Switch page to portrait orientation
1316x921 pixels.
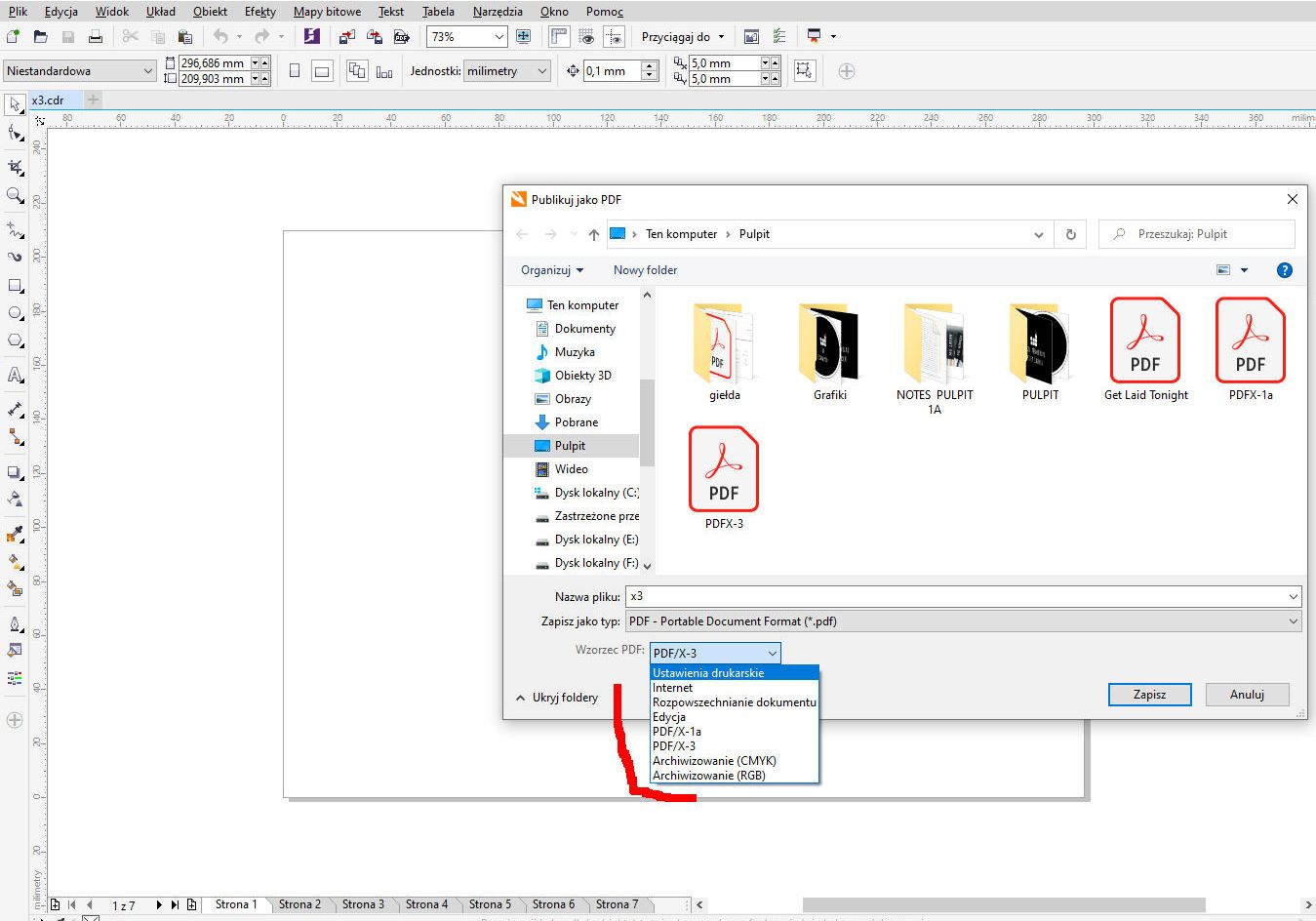pos(295,71)
